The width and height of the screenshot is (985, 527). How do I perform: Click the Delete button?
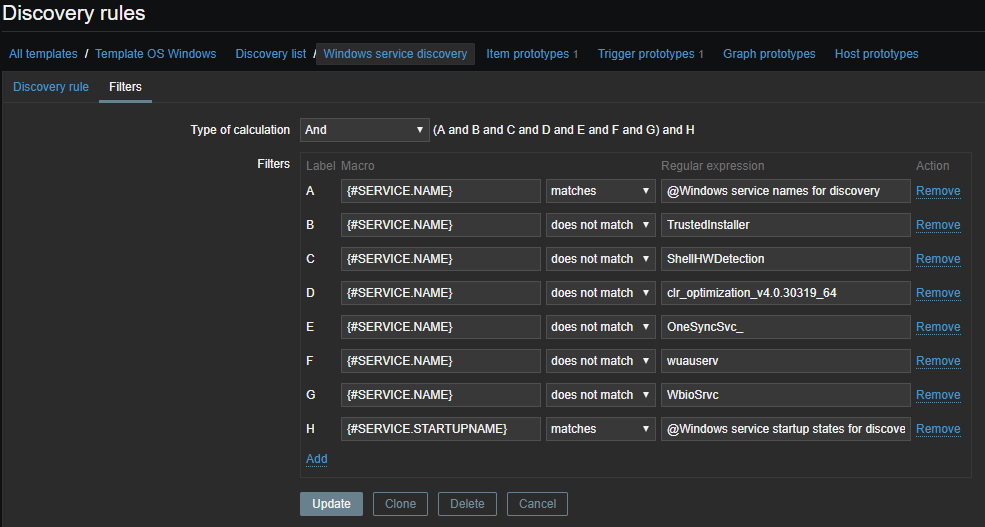tap(467, 504)
